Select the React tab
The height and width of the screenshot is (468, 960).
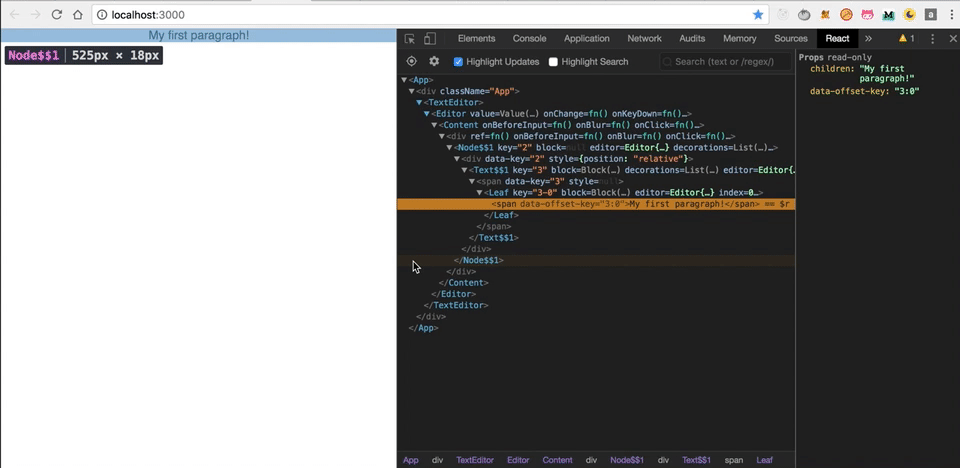[x=837, y=39]
